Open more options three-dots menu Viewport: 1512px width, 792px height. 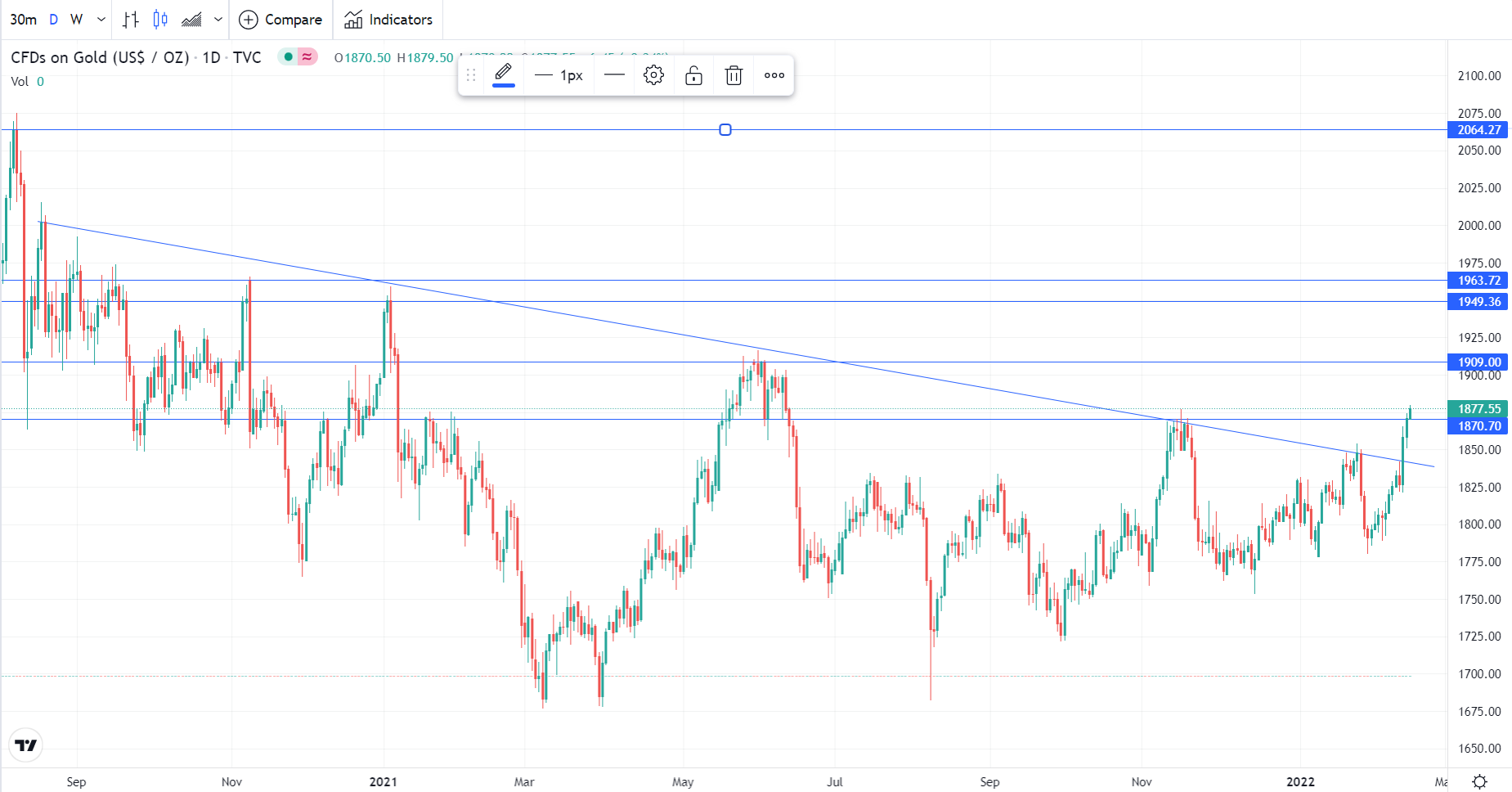774,75
